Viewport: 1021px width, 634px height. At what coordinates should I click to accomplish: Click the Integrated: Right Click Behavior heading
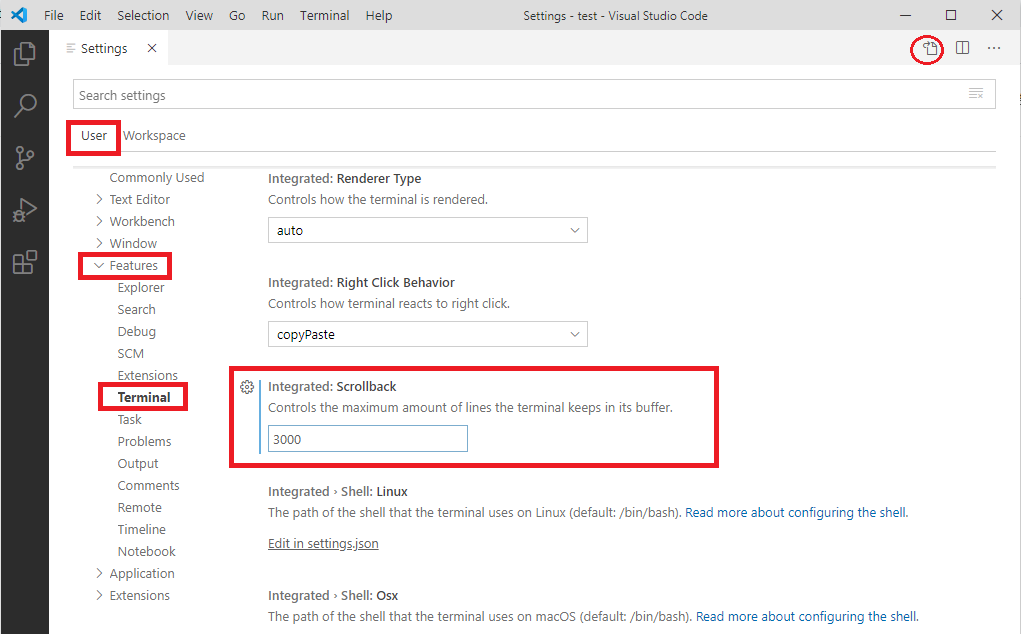[x=361, y=283]
